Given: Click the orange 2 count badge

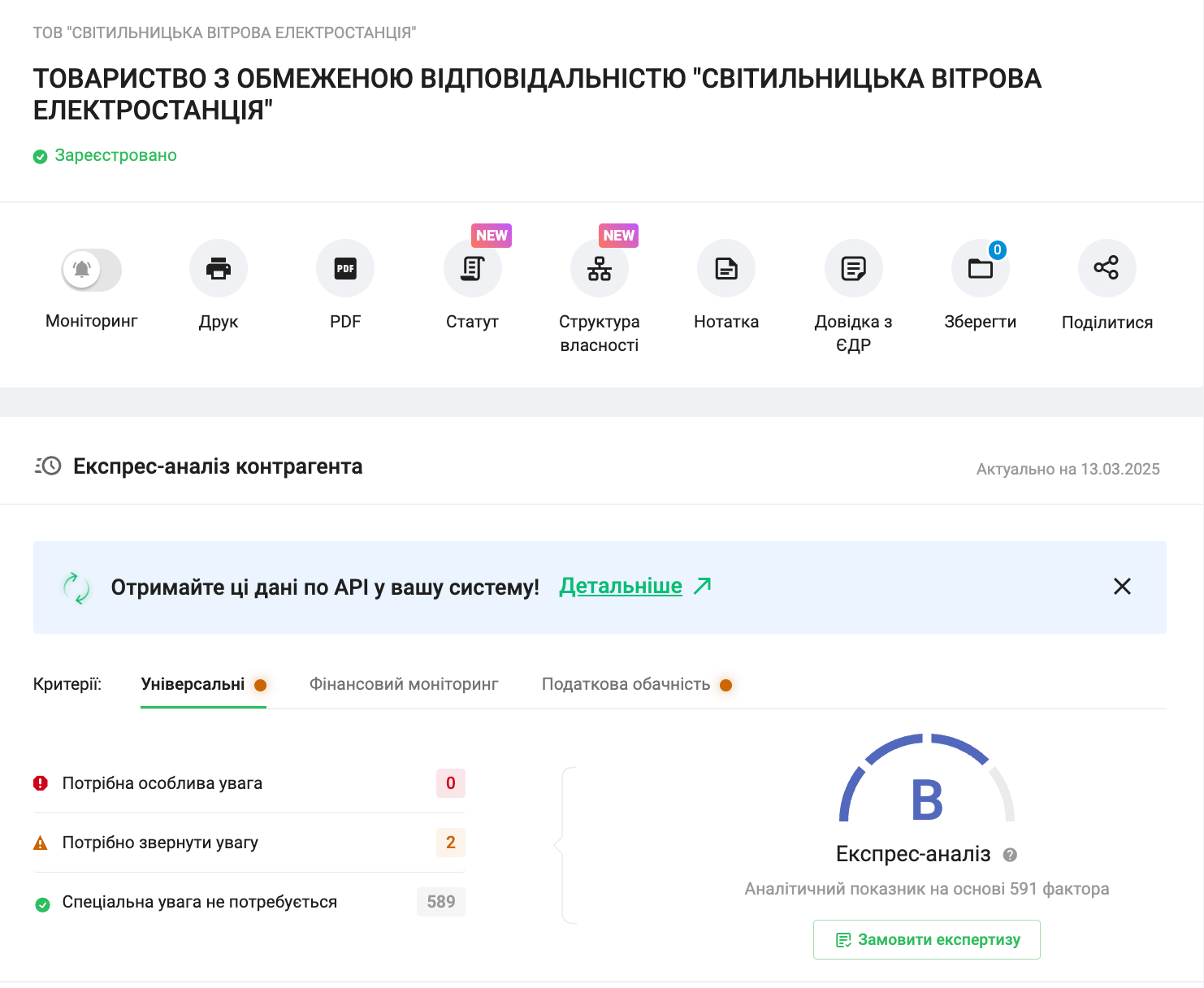Looking at the screenshot, I should click(x=451, y=843).
